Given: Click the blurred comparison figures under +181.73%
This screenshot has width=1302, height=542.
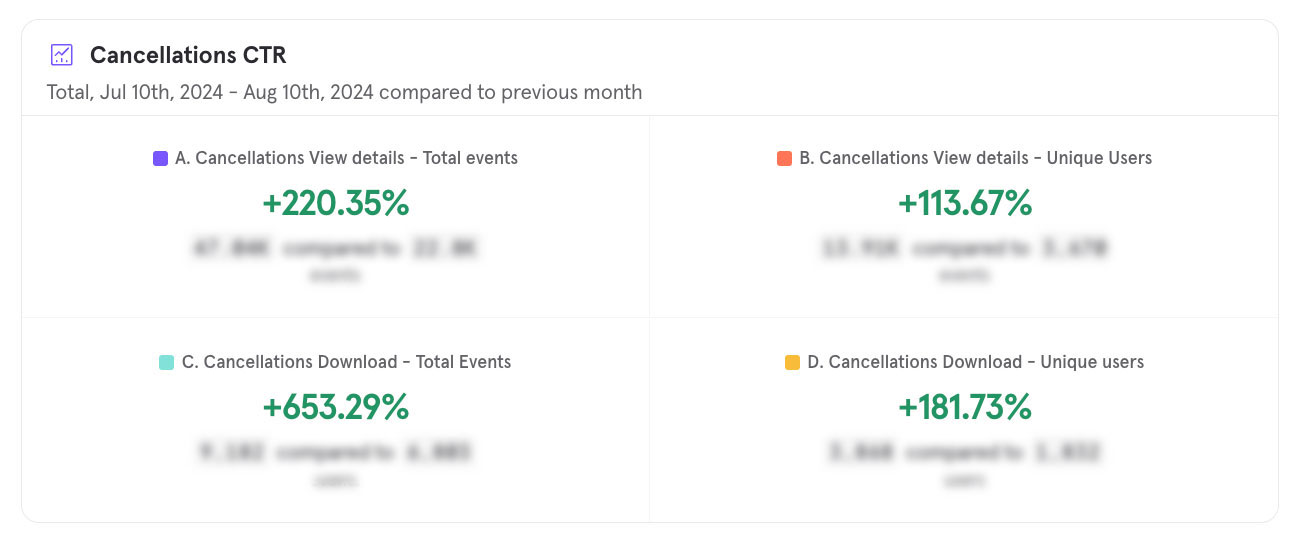Looking at the screenshot, I should point(964,452).
